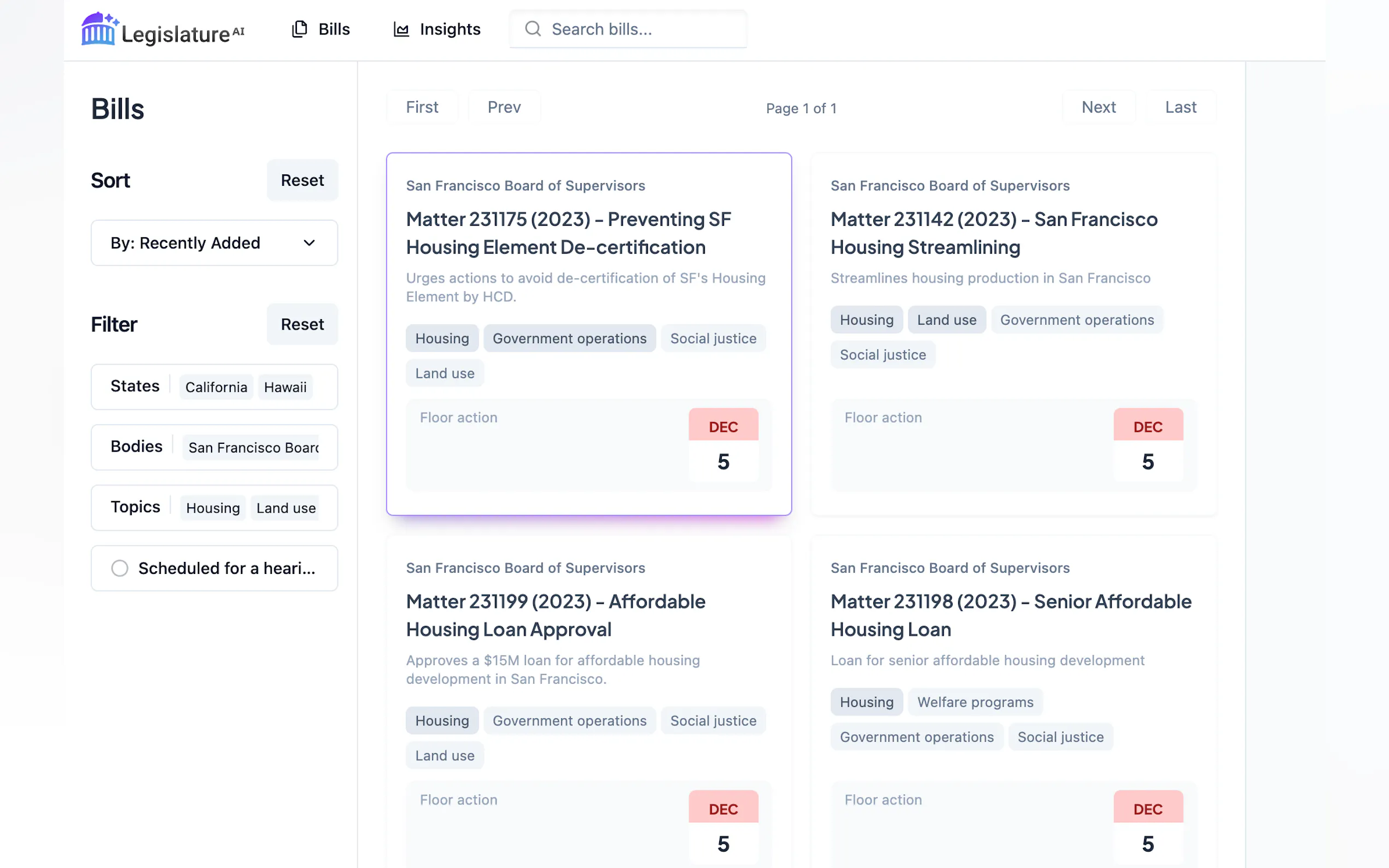Click Welfare programs tag on Matter 231198
Screen dimensions: 1389x868
(x=974, y=701)
